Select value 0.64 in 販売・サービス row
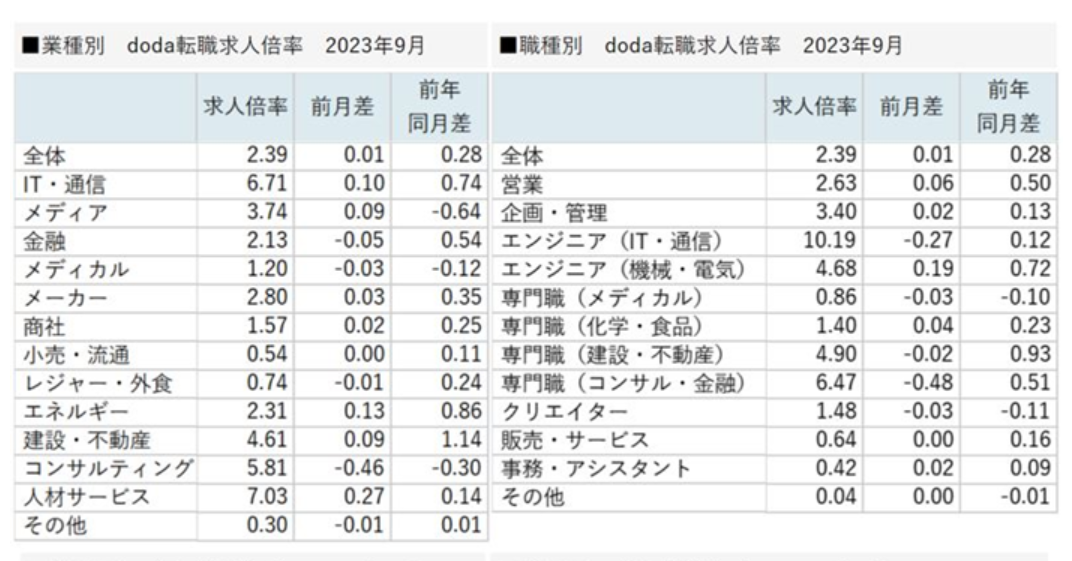This screenshot has width=1072, height=561. click(836, 440)
